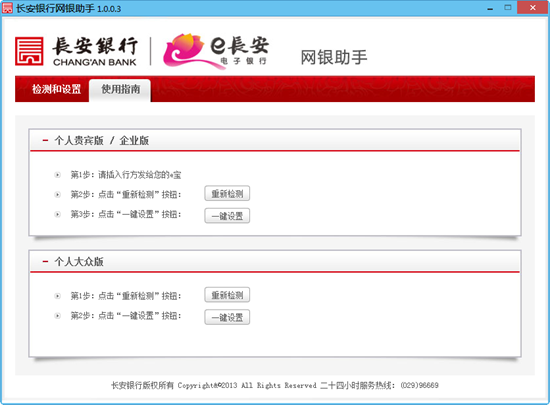Click the 网银助手 title text
Image resolution: width=550 pixels, height=405 pixels.
click(334, 57)
